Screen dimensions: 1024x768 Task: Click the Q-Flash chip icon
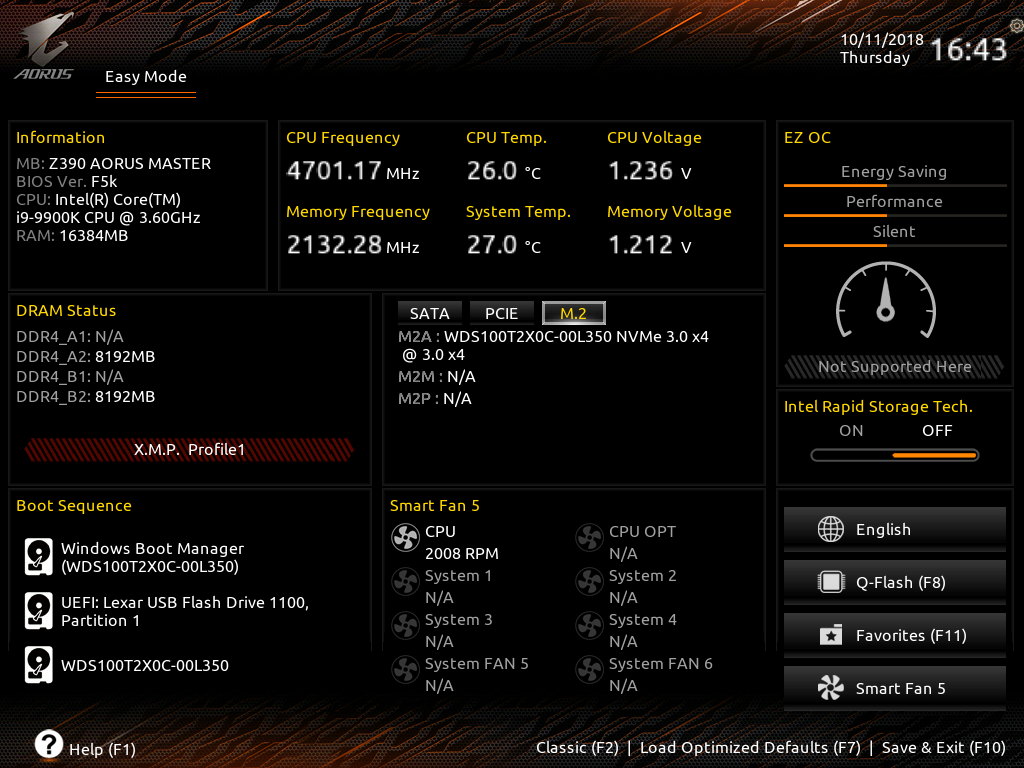pos(831,582)
